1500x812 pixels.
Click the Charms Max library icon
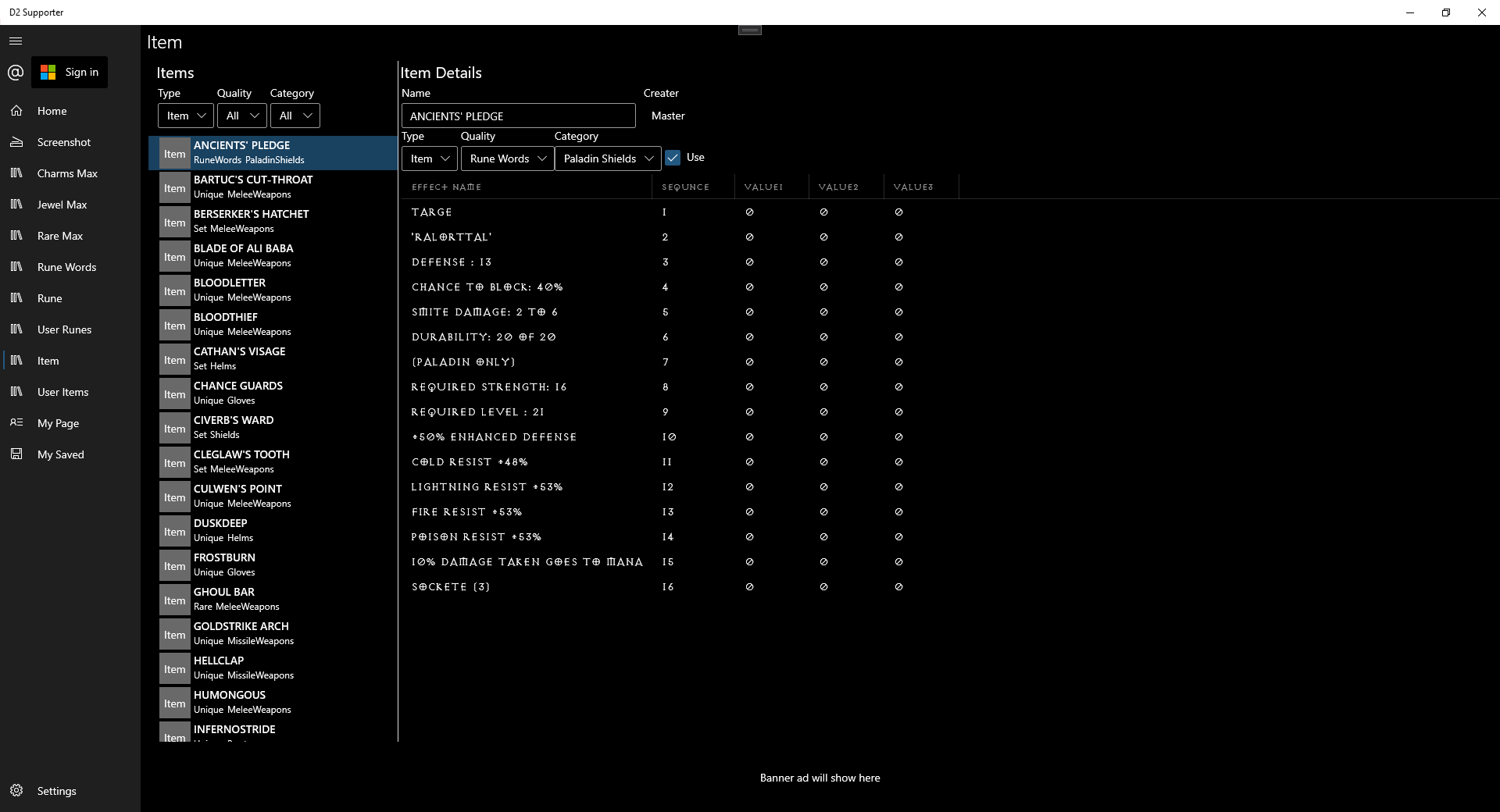coord(16,173)
